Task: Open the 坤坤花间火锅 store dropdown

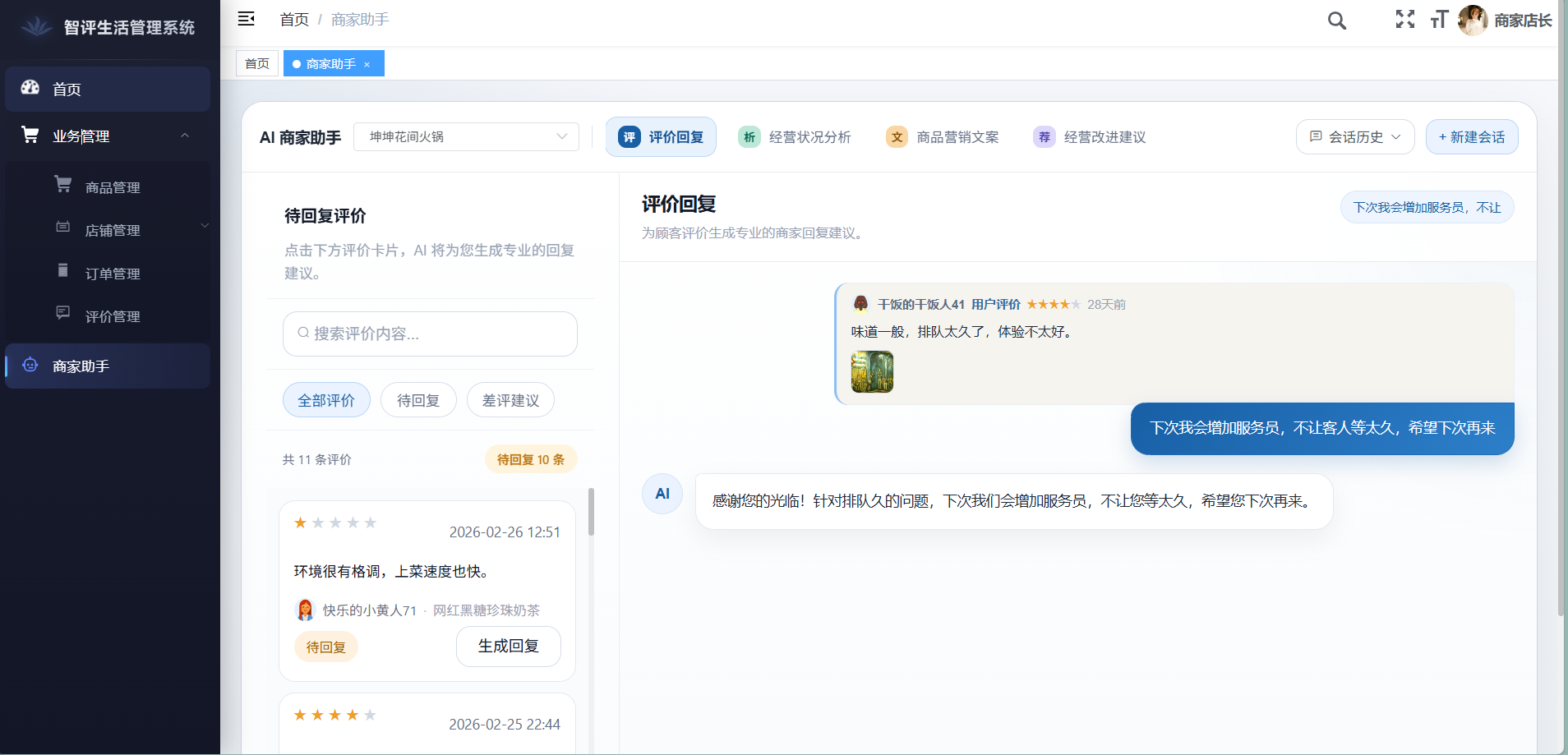Action: (x=466, y=136)
